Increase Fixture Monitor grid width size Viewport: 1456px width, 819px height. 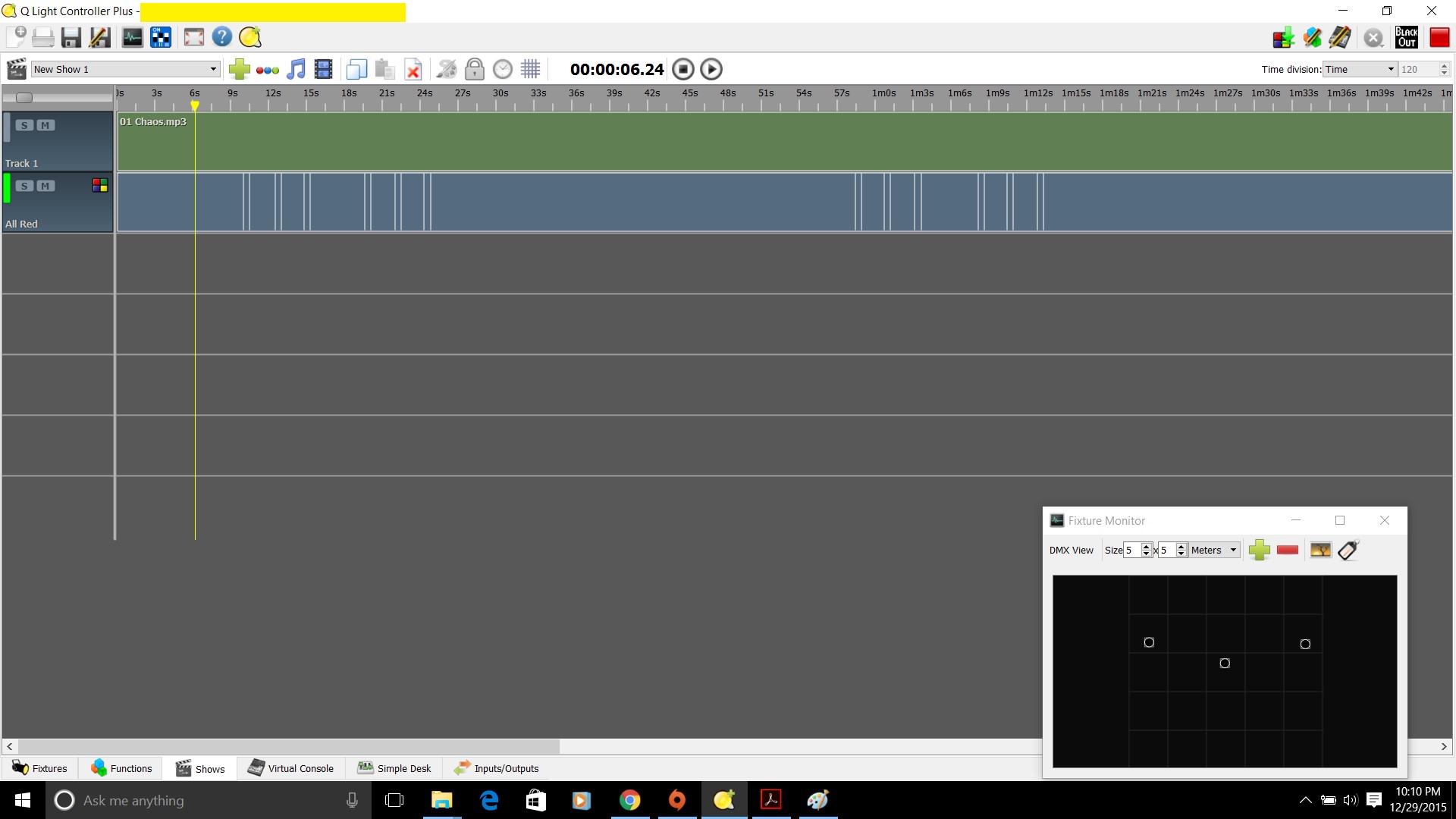pos(1147,547)
